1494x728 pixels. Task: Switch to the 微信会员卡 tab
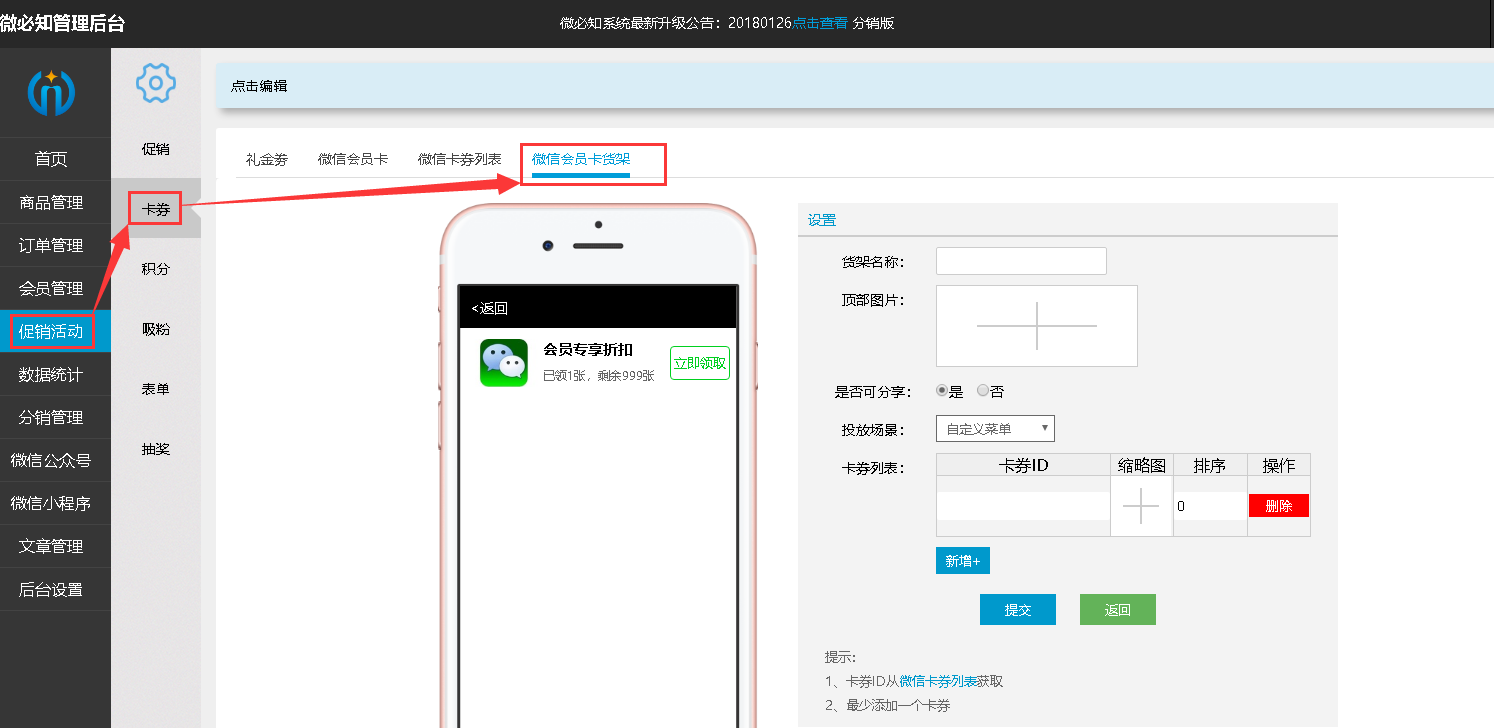click(352, 157)
